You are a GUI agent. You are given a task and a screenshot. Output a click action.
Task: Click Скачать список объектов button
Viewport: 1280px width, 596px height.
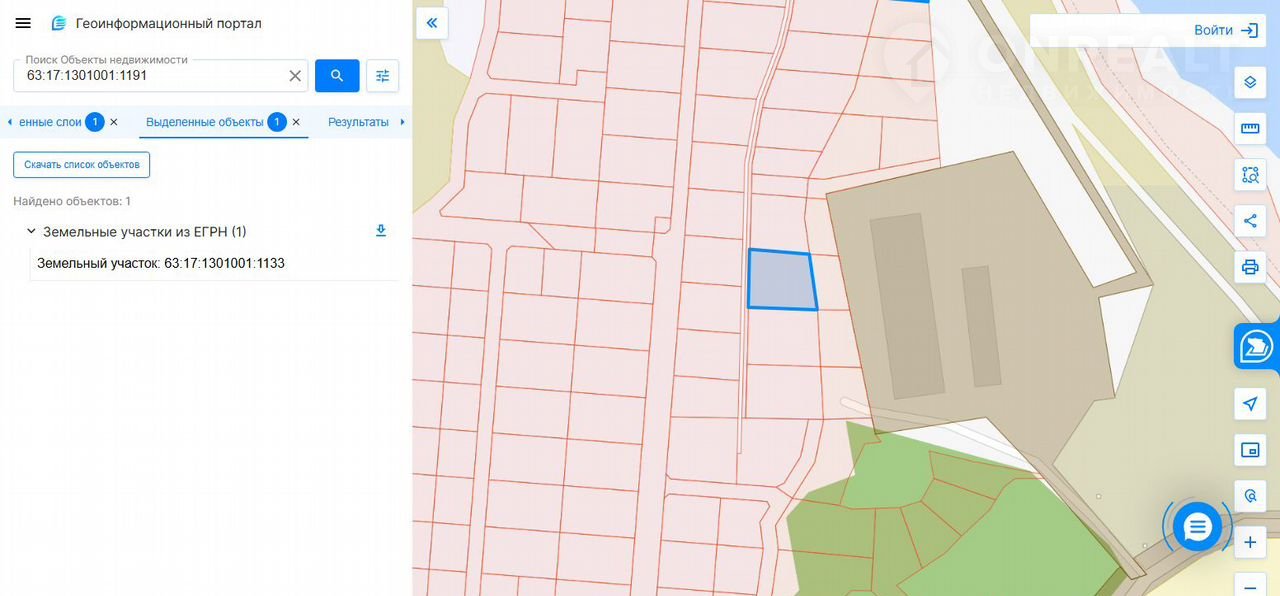[81, 165]
